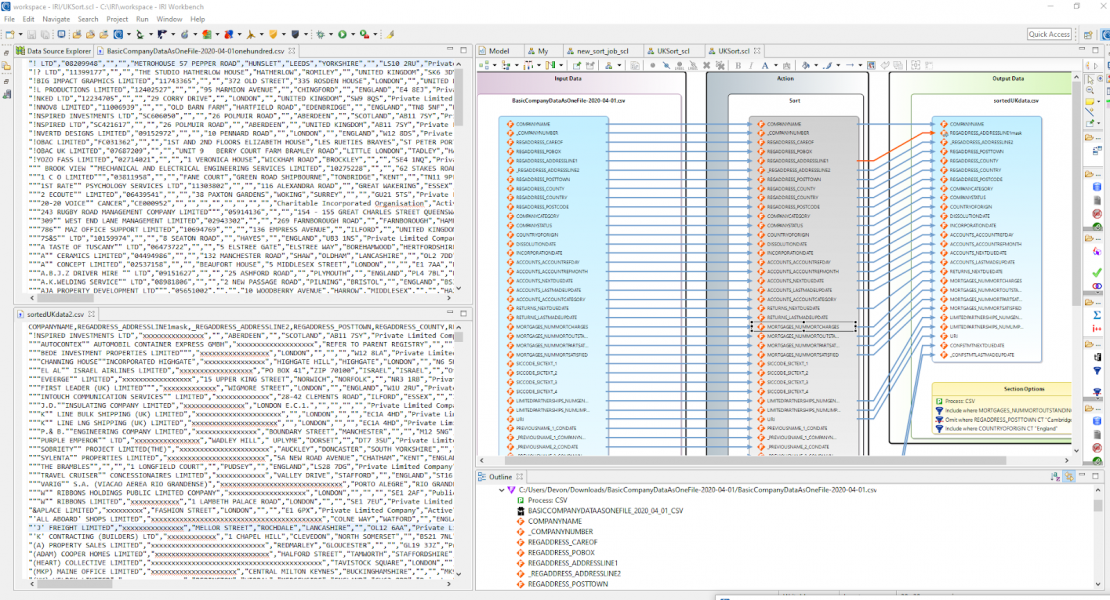Click the green check mark icon in palette
Viewport: 1110px width, 600px height.
(1097, 272)
